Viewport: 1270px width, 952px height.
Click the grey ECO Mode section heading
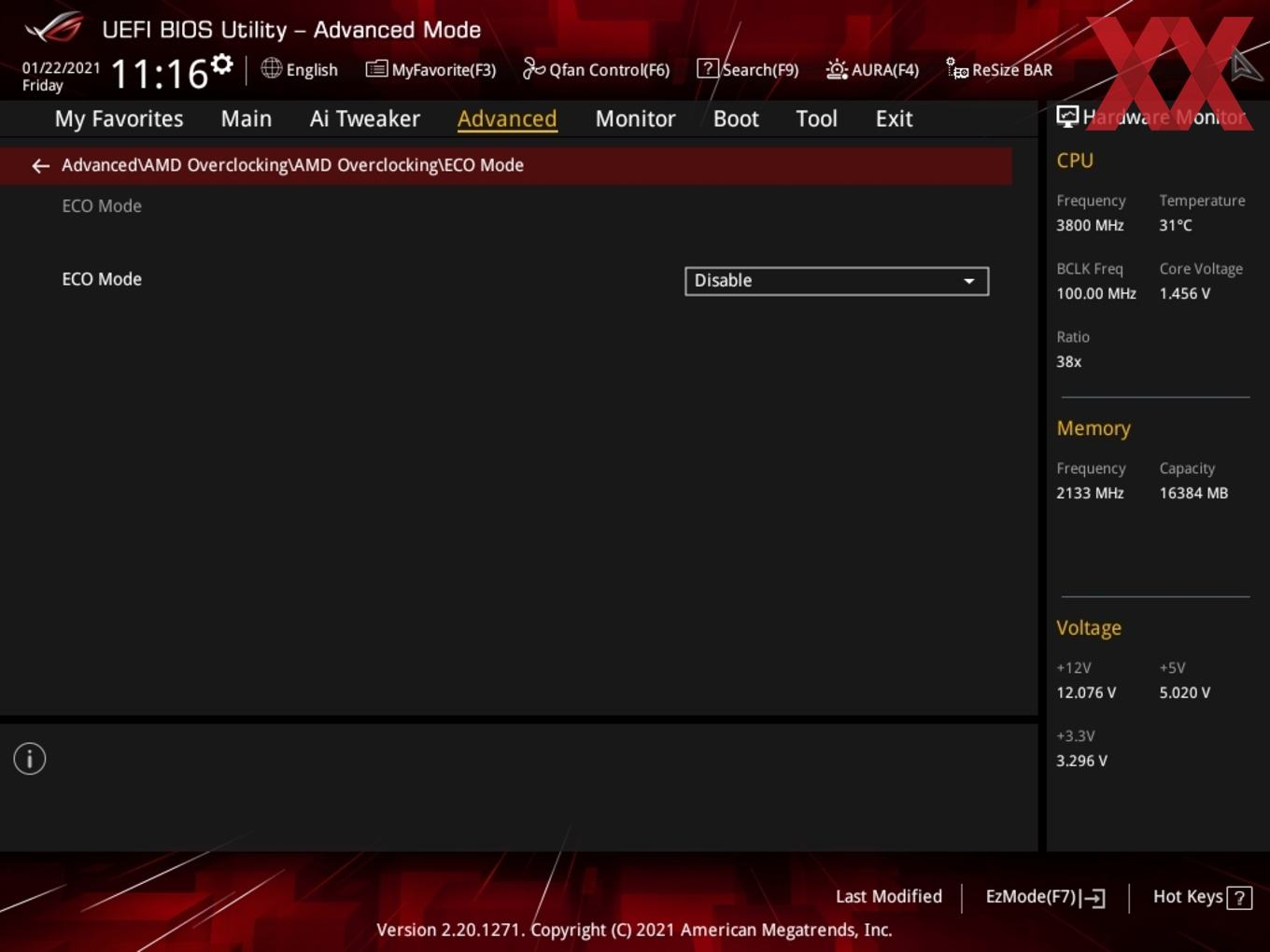(x=102, y=206)
